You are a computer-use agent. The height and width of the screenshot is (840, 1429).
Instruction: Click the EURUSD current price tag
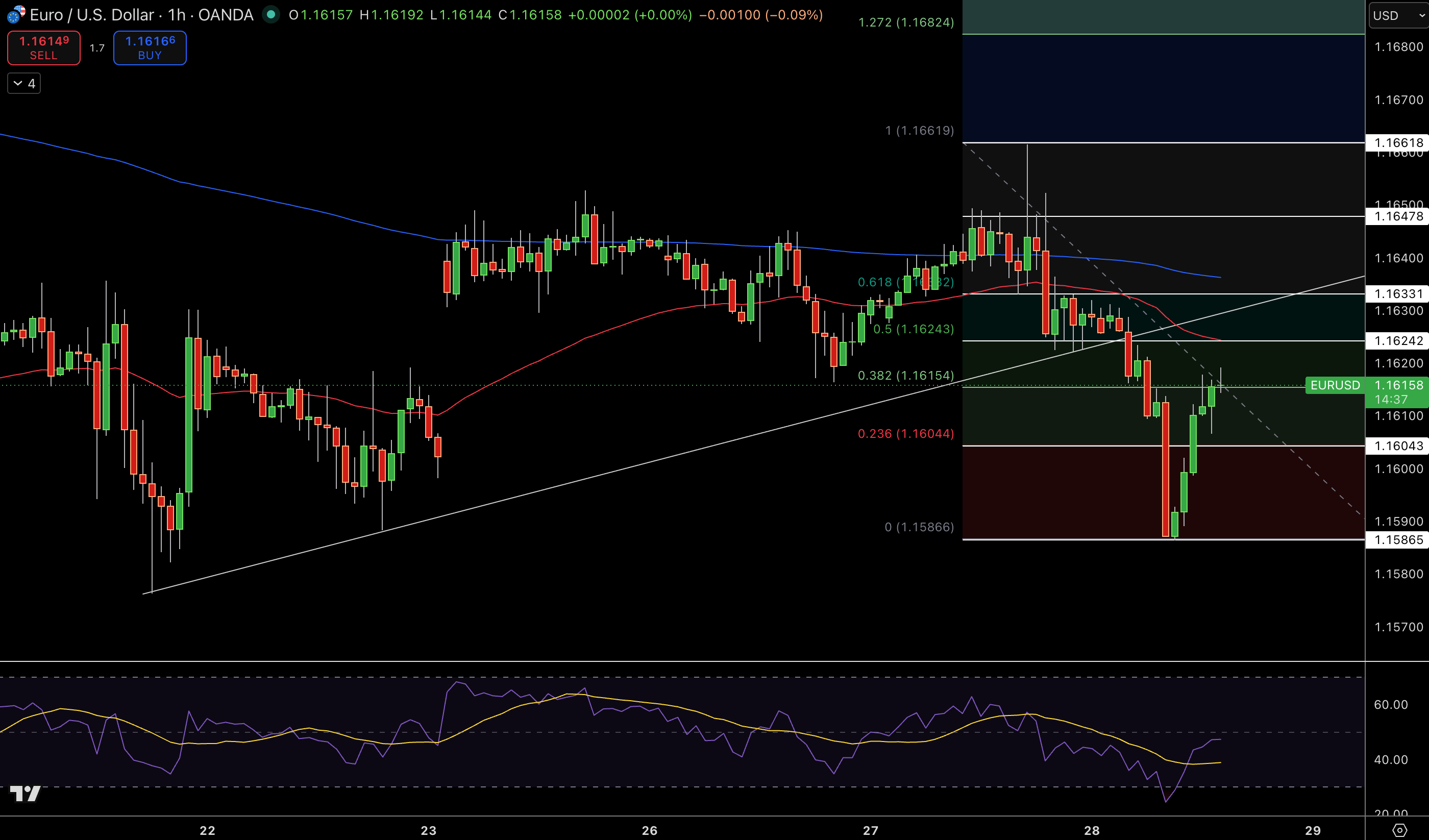(1335, 385)
